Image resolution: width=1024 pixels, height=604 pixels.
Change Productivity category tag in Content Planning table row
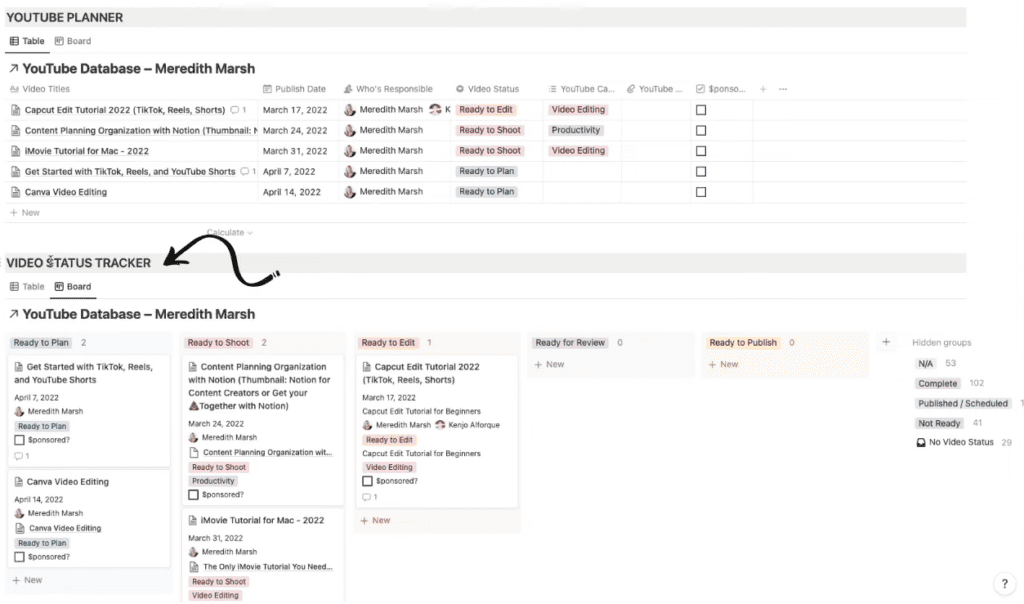click(575, 130)
